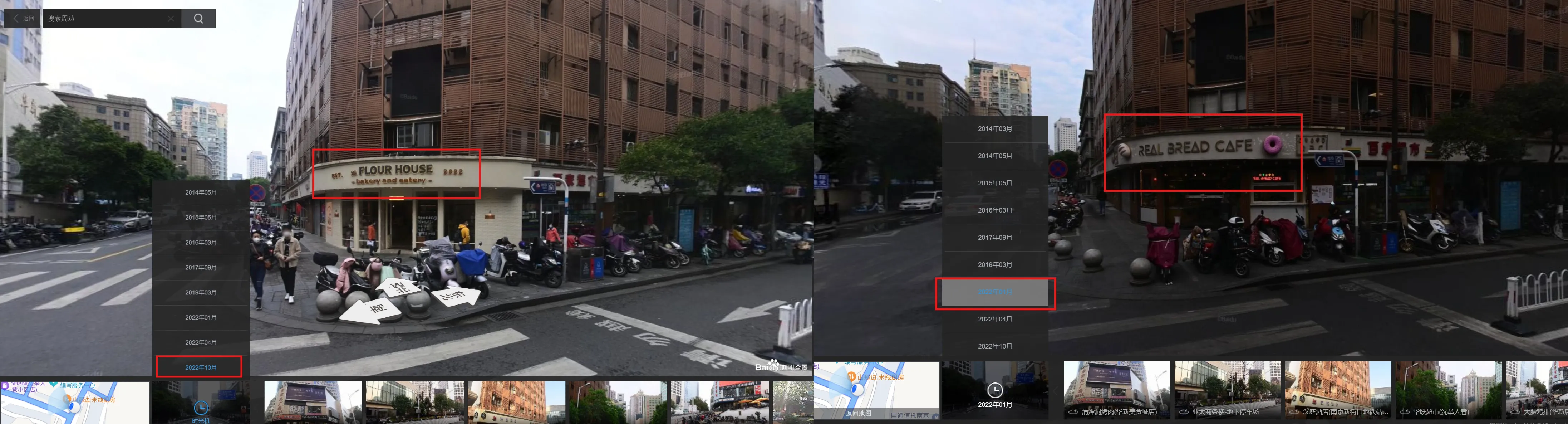
Task: Select 2022年01月 in the left panorama timeline
Action: (x=201, y=317)
